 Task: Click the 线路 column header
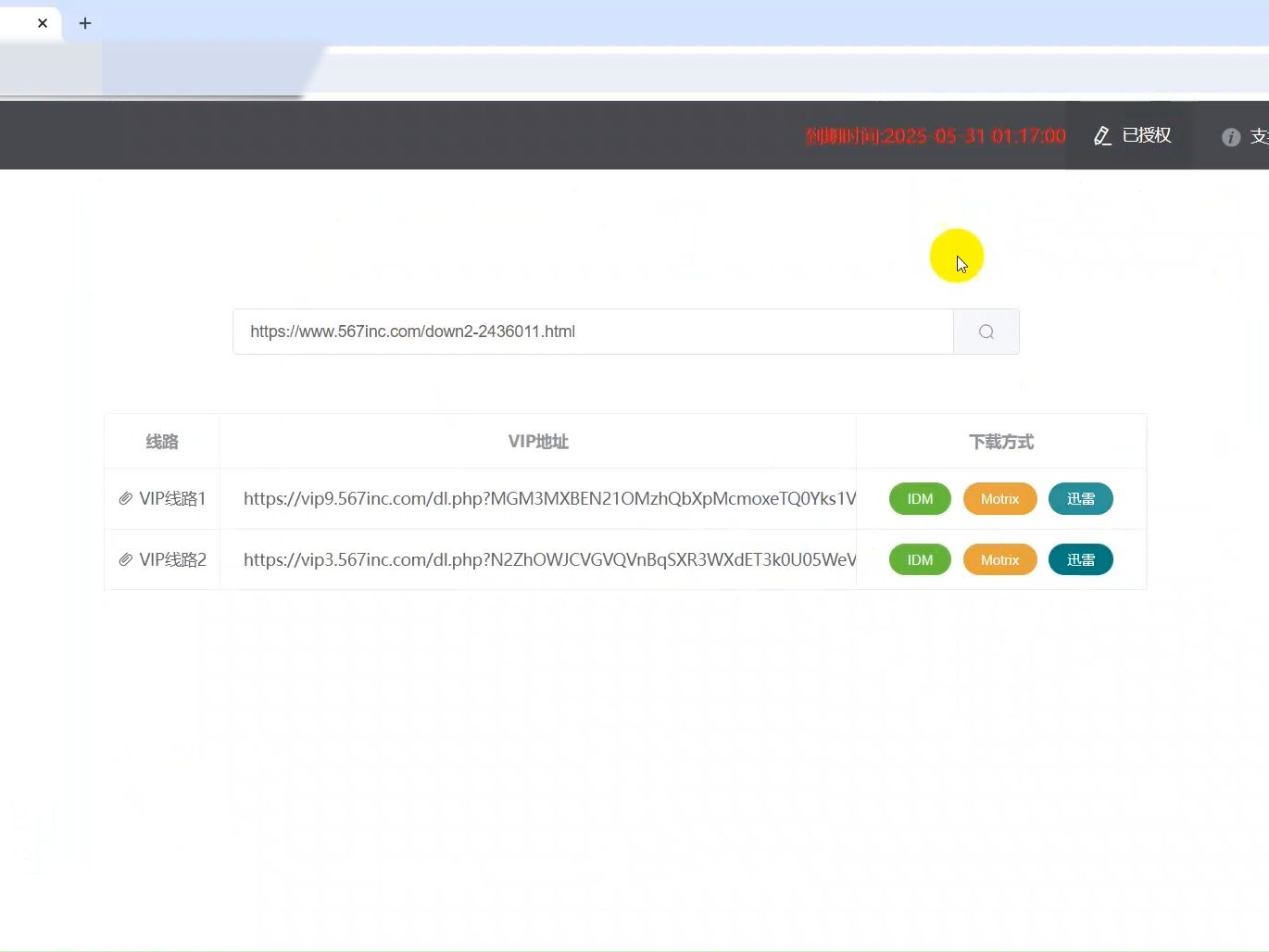click(x=162, y=442)
